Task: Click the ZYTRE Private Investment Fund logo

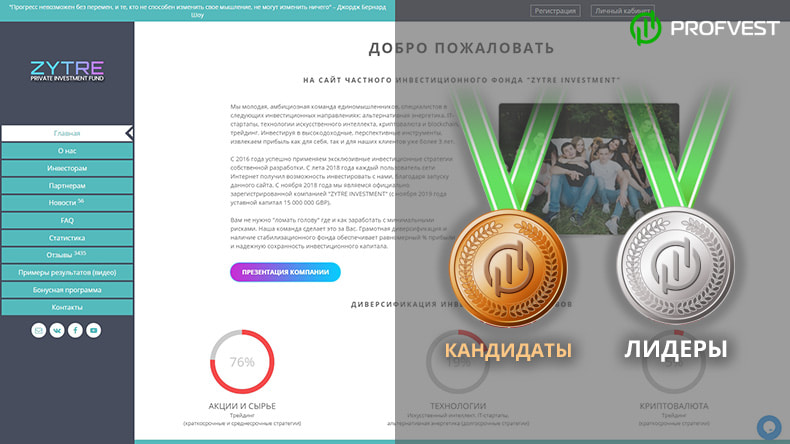Action: [x=67, y=71]
